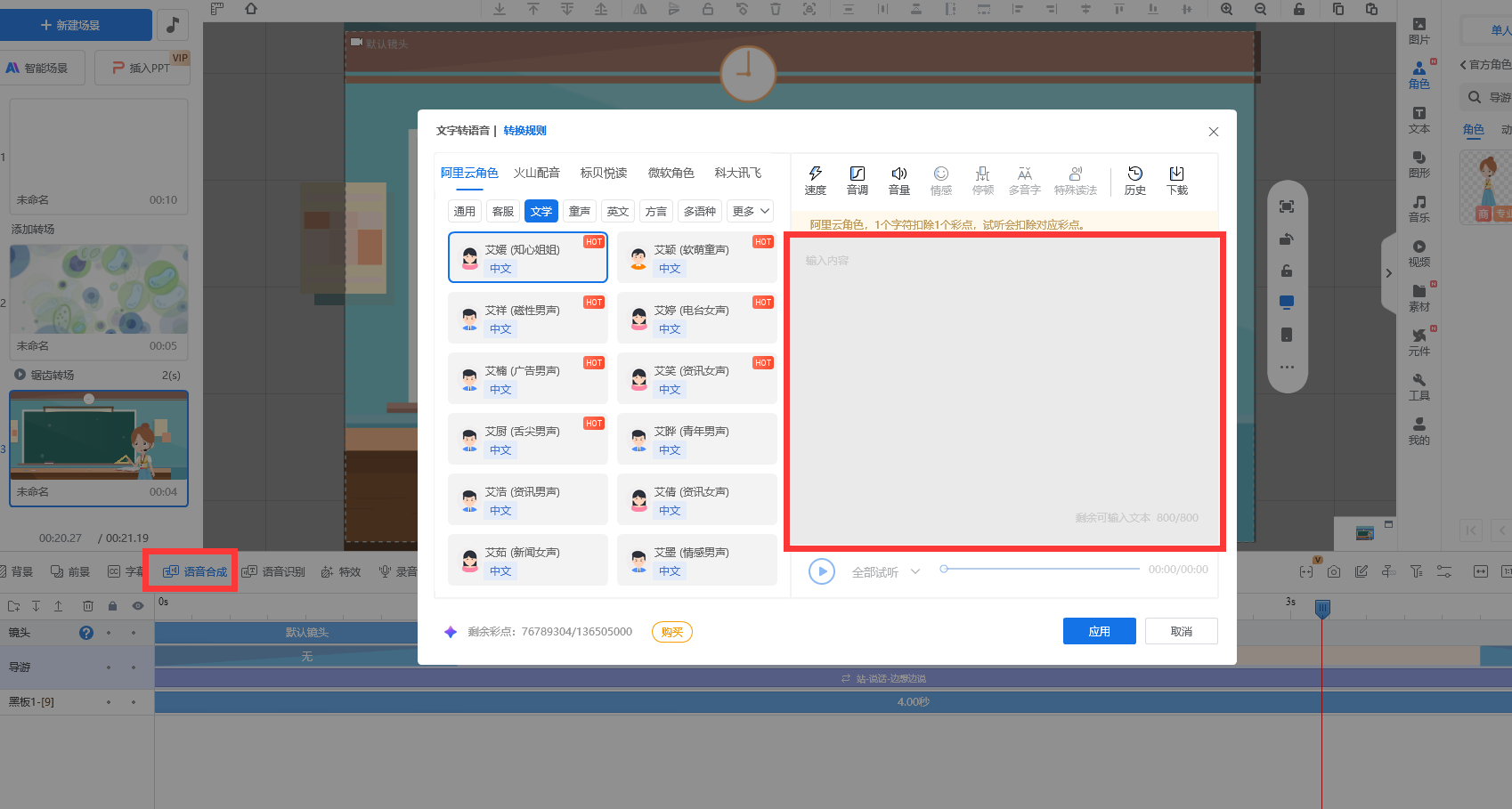Toggle timeline visibility eye icon
The image size is (1512, 809).
point(138,606)
